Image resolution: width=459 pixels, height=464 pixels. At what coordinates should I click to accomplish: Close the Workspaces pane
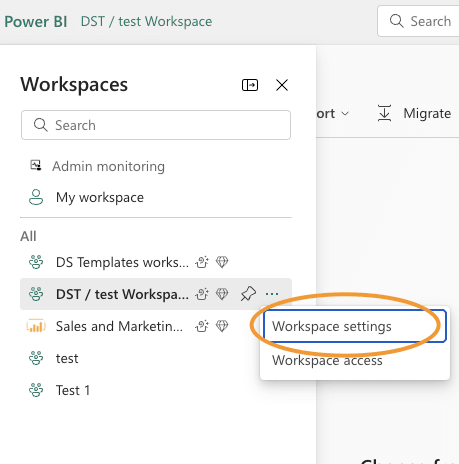click(x=282, y=85)
